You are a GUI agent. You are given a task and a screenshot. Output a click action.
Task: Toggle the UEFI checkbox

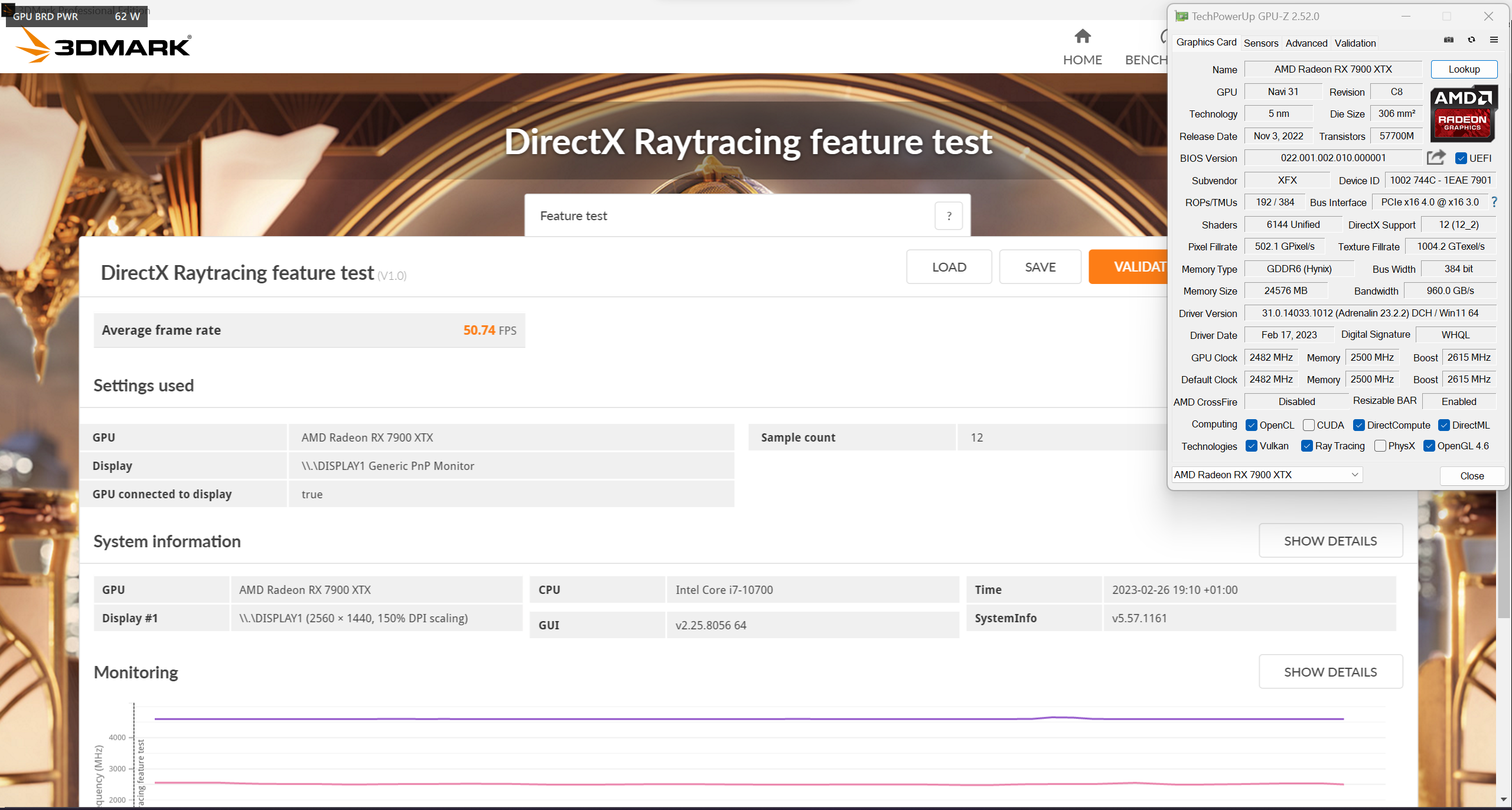click(1461, 158)
